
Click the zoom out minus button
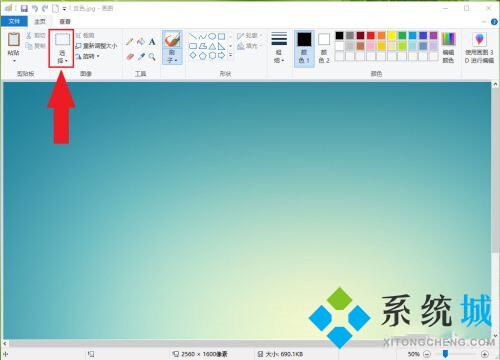427,354
